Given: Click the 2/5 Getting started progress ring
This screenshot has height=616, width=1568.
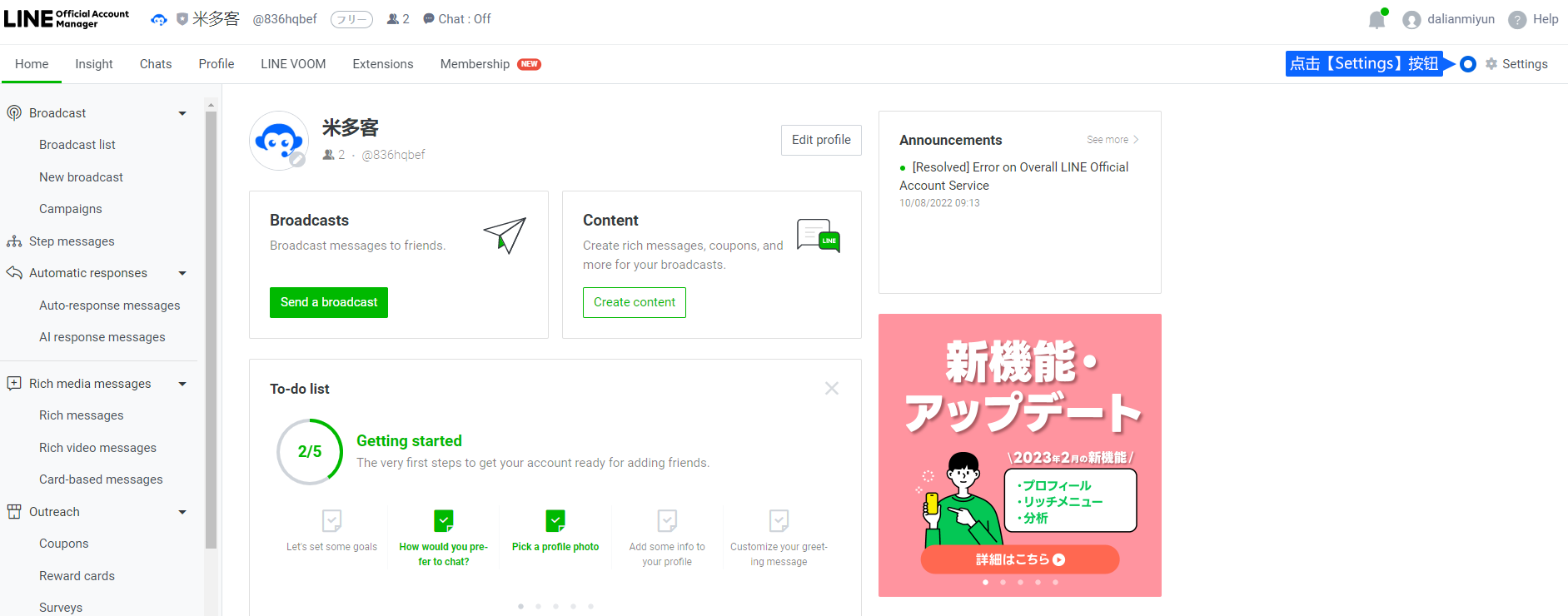Looking at the screenshot, I should [x=310, y=451].
